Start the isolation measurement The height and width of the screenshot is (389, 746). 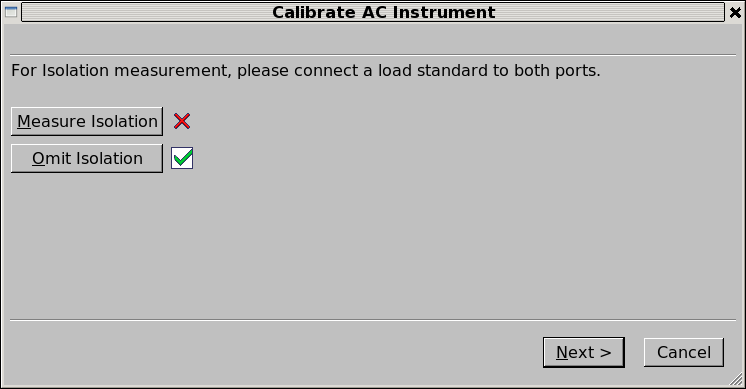tap(87, 121)
